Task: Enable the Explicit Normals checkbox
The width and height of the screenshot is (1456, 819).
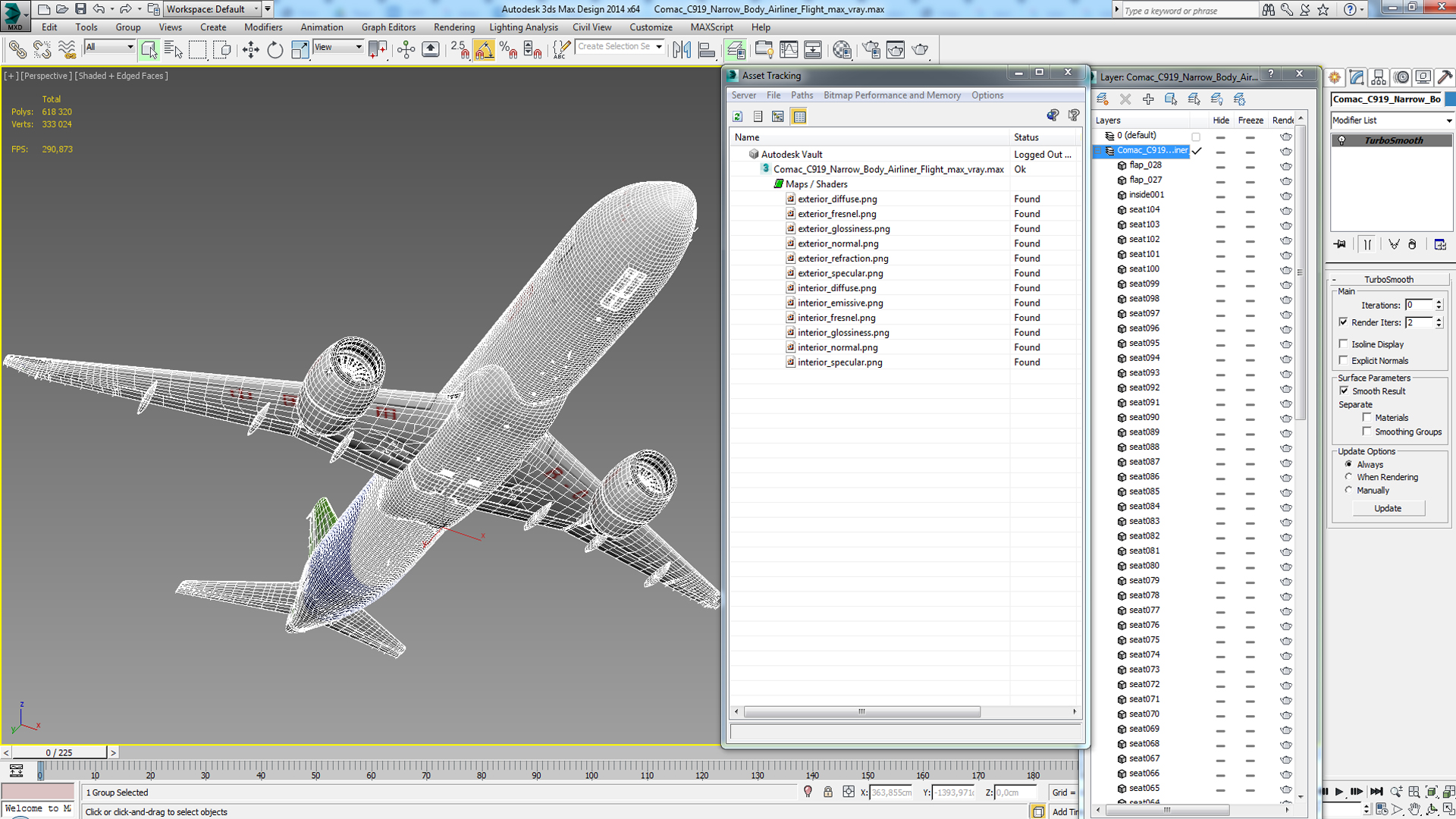Action: [x=1344, y=360]
